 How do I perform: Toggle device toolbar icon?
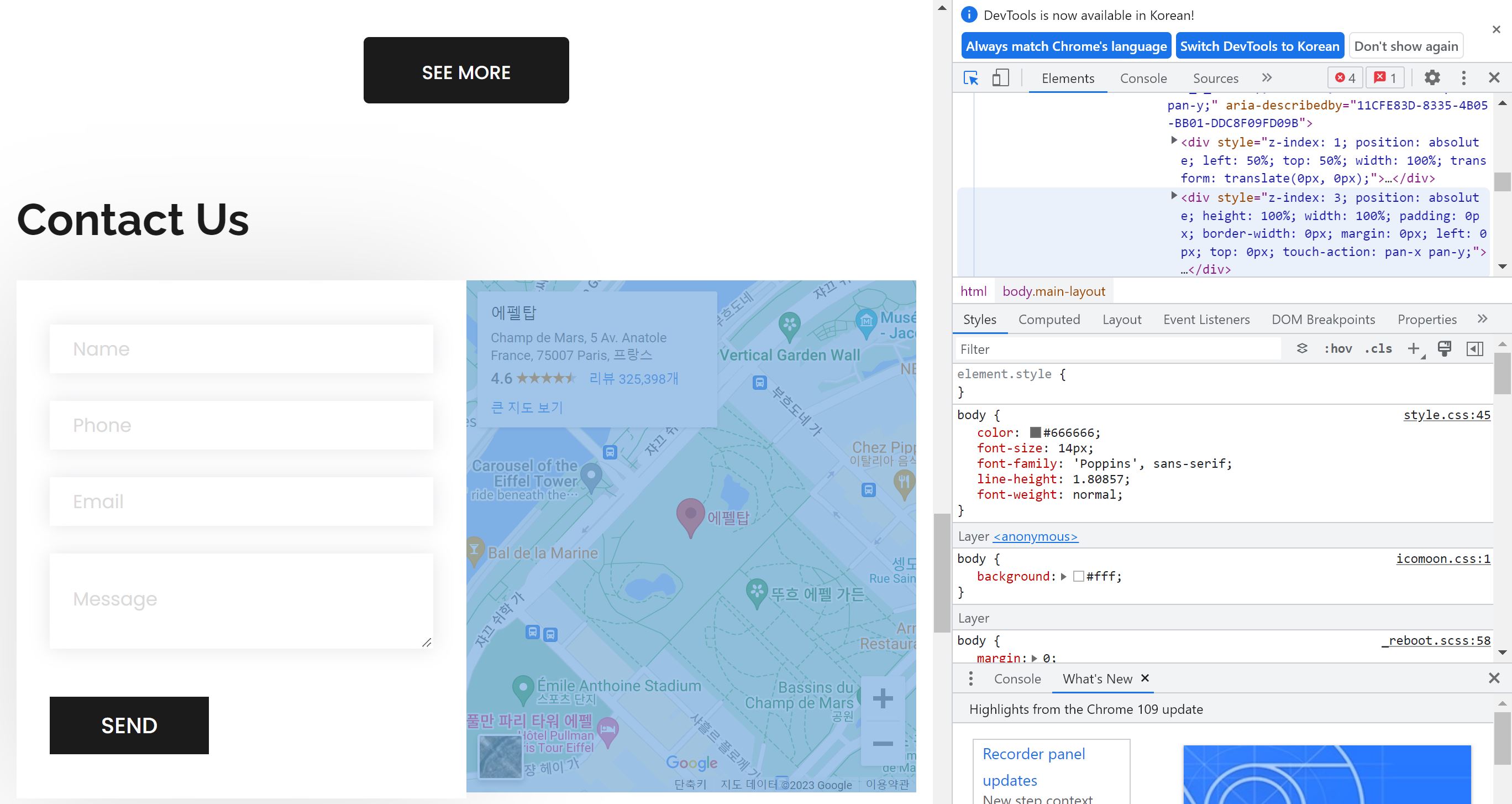(x=1000, y=78)
